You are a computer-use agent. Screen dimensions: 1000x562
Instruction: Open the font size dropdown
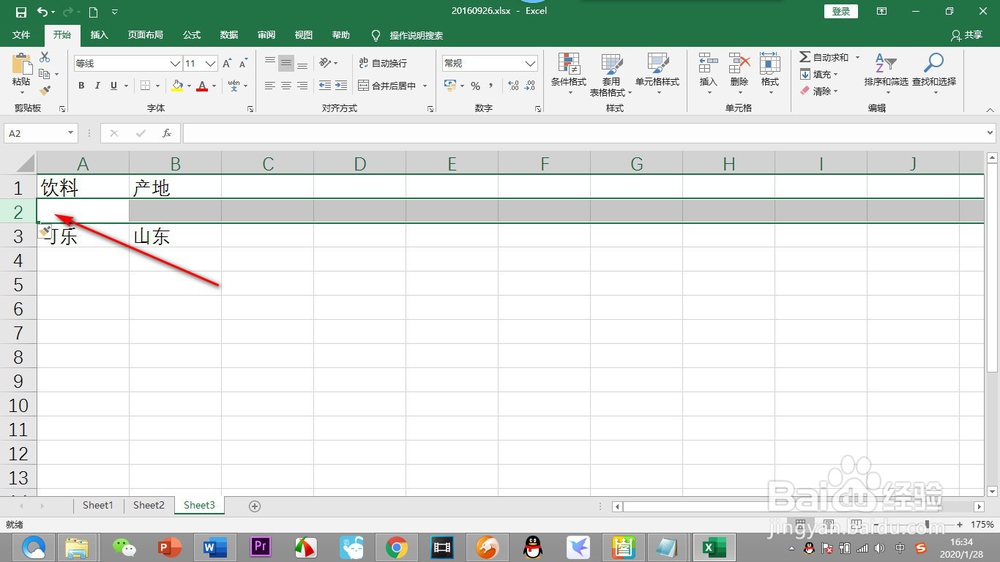210,63
